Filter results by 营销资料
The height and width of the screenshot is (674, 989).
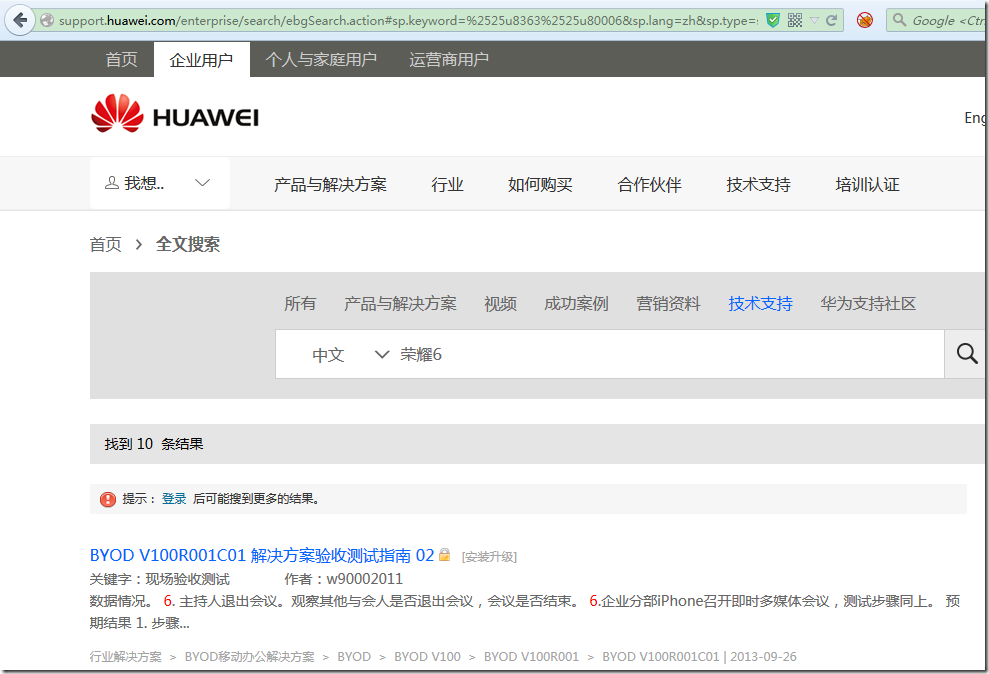[668, 304]
